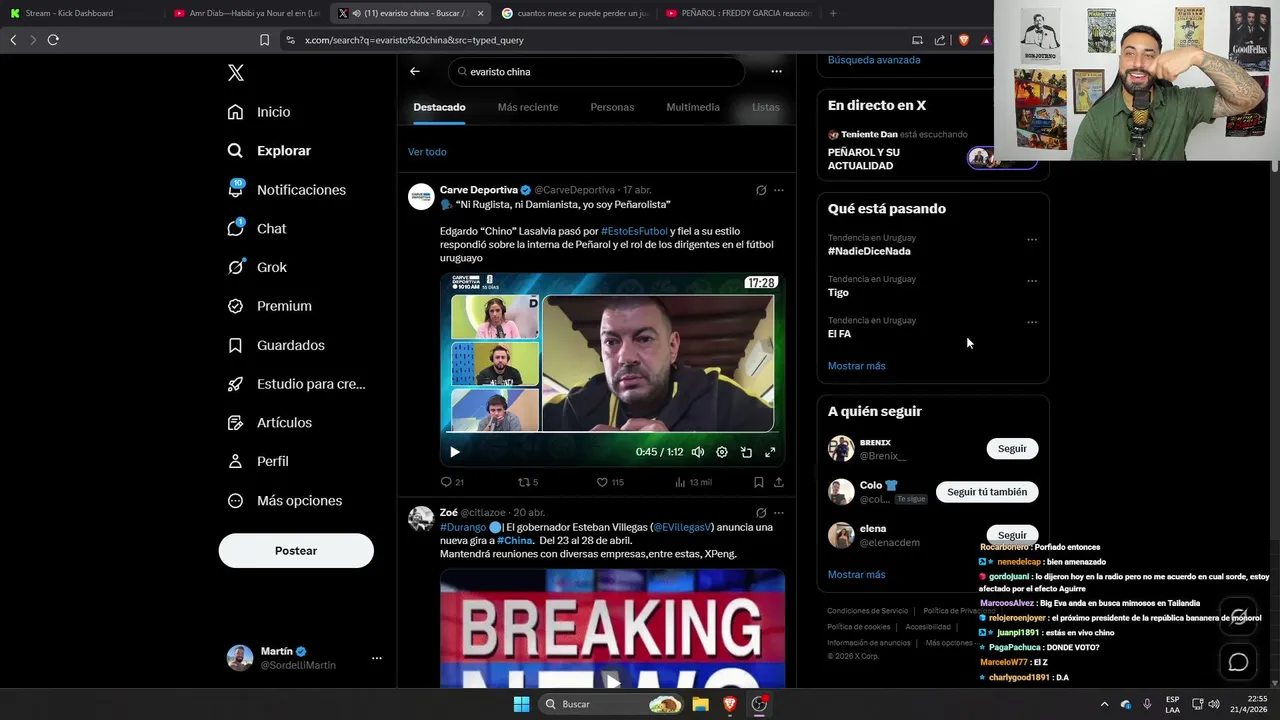Open a new browser tab
The width and height of the screenshot is (1280, 720).
tap(833, 13)
